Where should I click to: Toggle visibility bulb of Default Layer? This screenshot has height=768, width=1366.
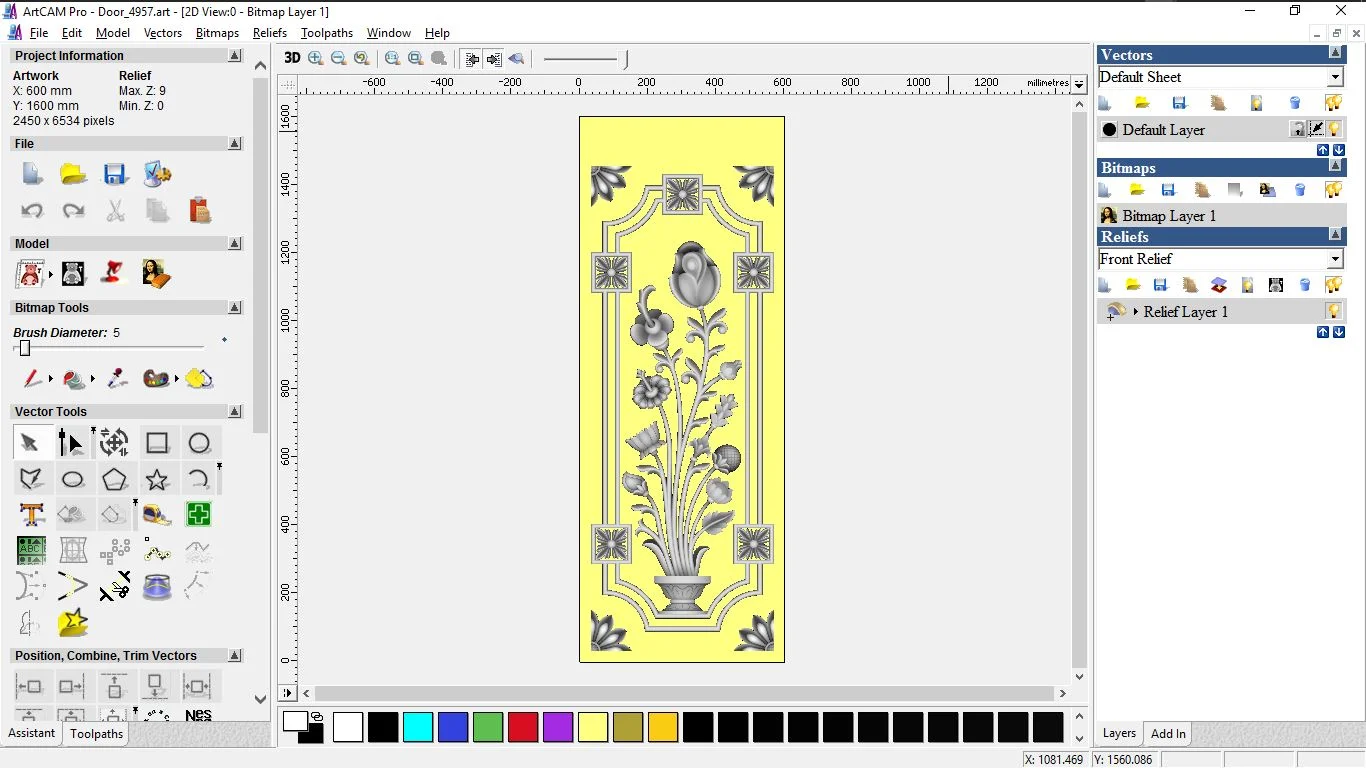1334,130
